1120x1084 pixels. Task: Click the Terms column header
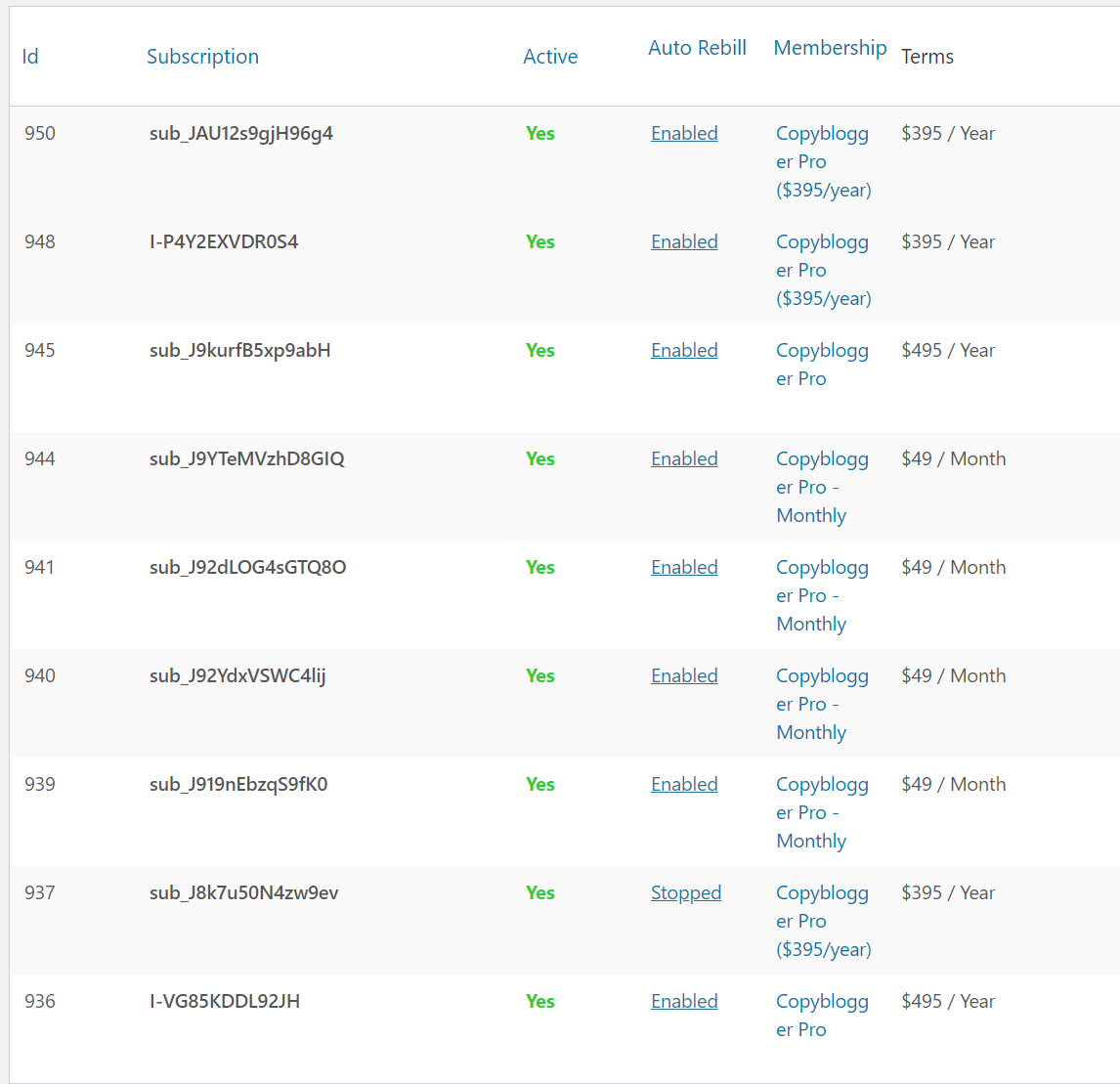(927, 57)
